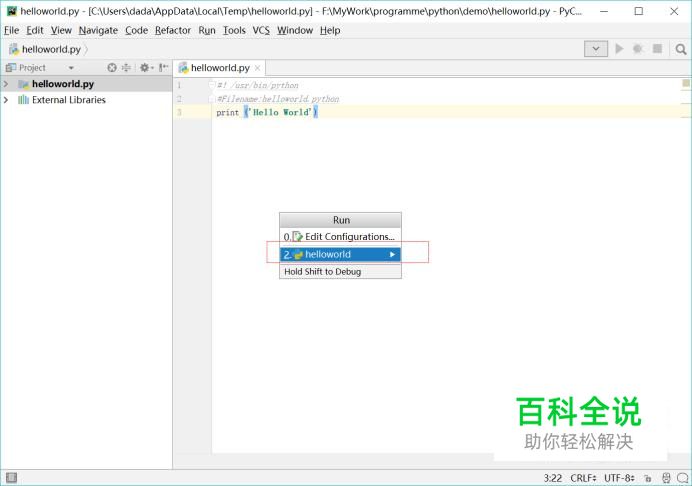This screenshot has width=692, height=486.
Task: Click the Debug bug toolbar icon
Action: click(x=638, y=49)
